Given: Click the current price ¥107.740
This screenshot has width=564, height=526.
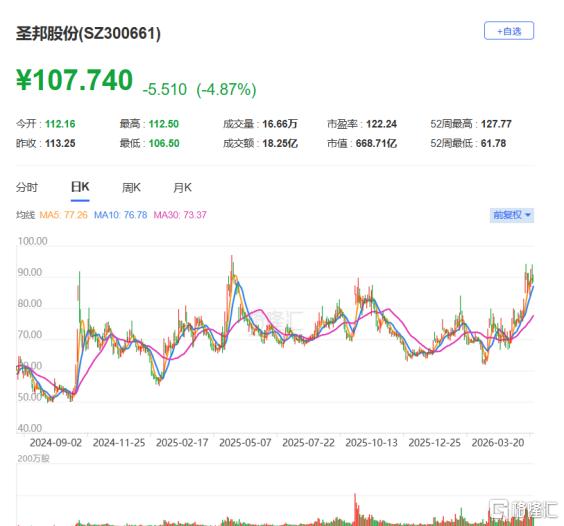Looking at the screenshot, I should [74, 80].
